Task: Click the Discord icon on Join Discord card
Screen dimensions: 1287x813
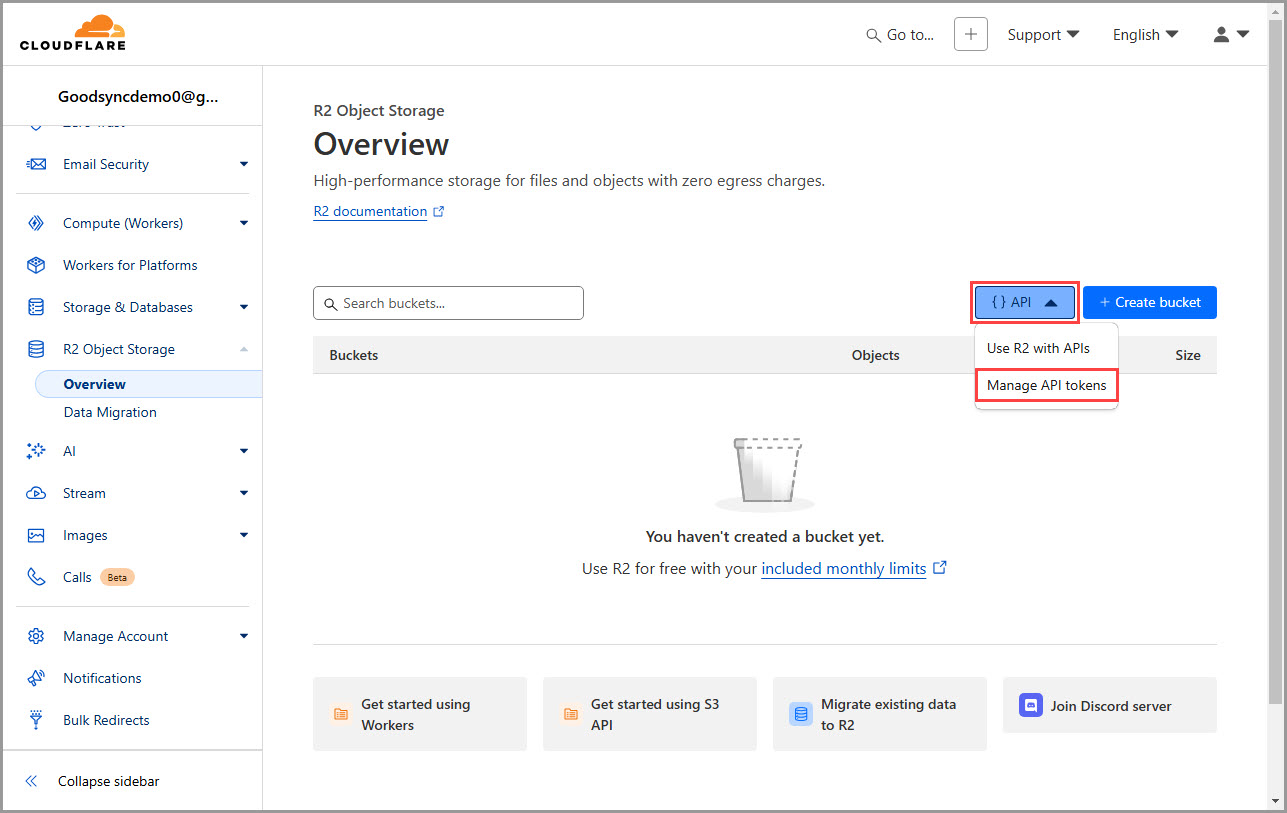Action: tap(1030, 705)
